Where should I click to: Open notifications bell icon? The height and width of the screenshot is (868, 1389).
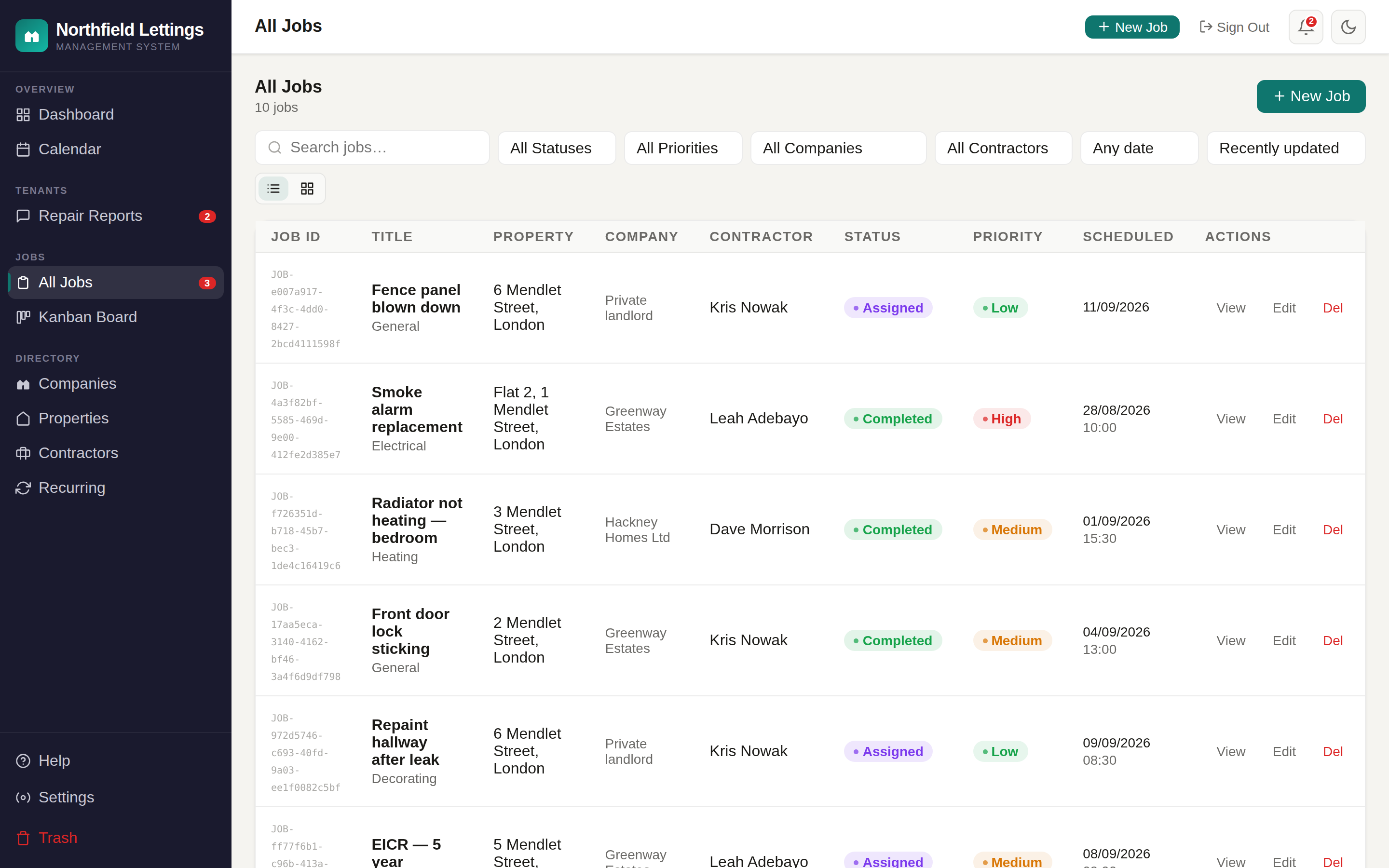(1306, 27)
